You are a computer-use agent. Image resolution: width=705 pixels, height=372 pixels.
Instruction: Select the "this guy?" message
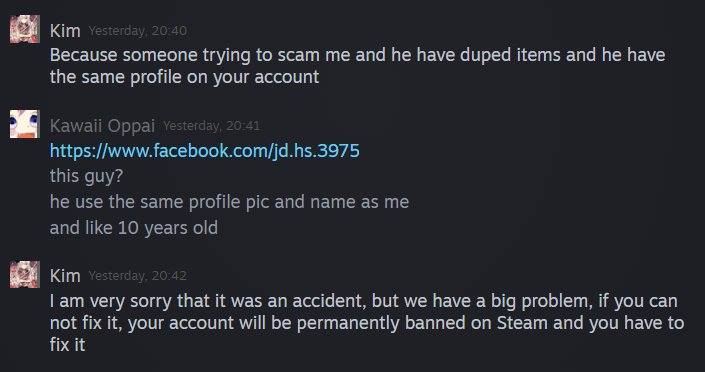coord(86,176)
